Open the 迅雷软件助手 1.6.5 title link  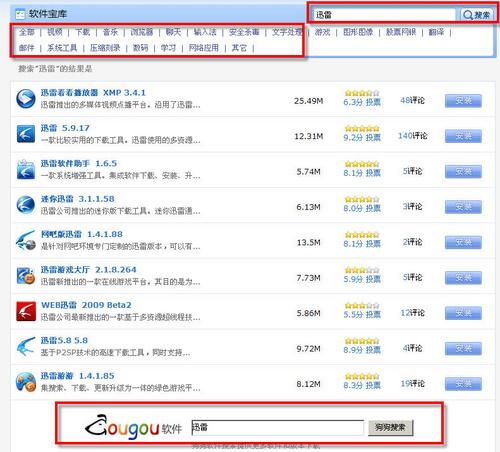(x=79, y=163)
